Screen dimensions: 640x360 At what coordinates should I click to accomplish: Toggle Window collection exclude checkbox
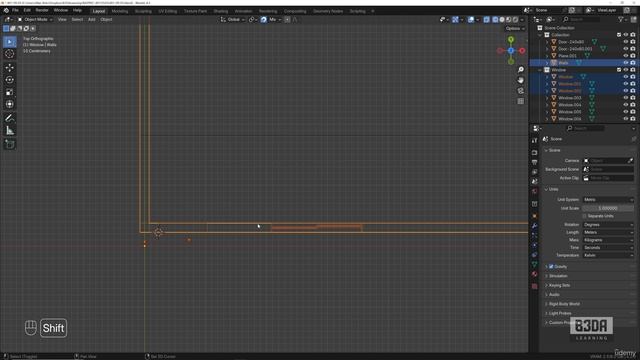pos(619,70)
